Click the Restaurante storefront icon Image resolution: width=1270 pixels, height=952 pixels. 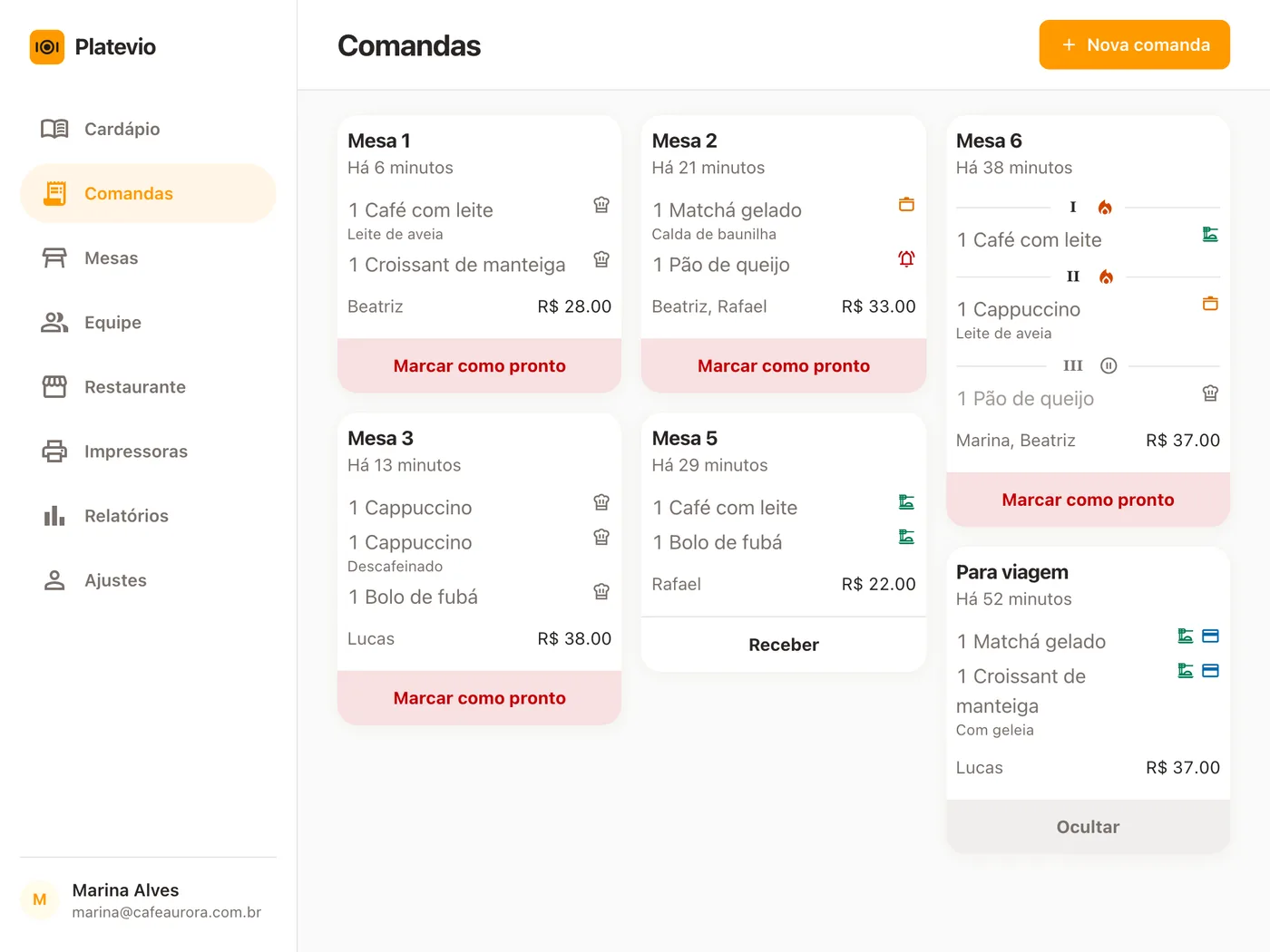[54, 387]
